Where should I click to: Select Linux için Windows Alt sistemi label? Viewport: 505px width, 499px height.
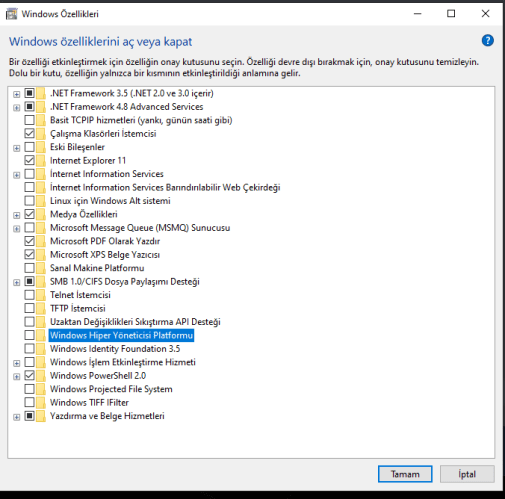[x=110, y=201]
